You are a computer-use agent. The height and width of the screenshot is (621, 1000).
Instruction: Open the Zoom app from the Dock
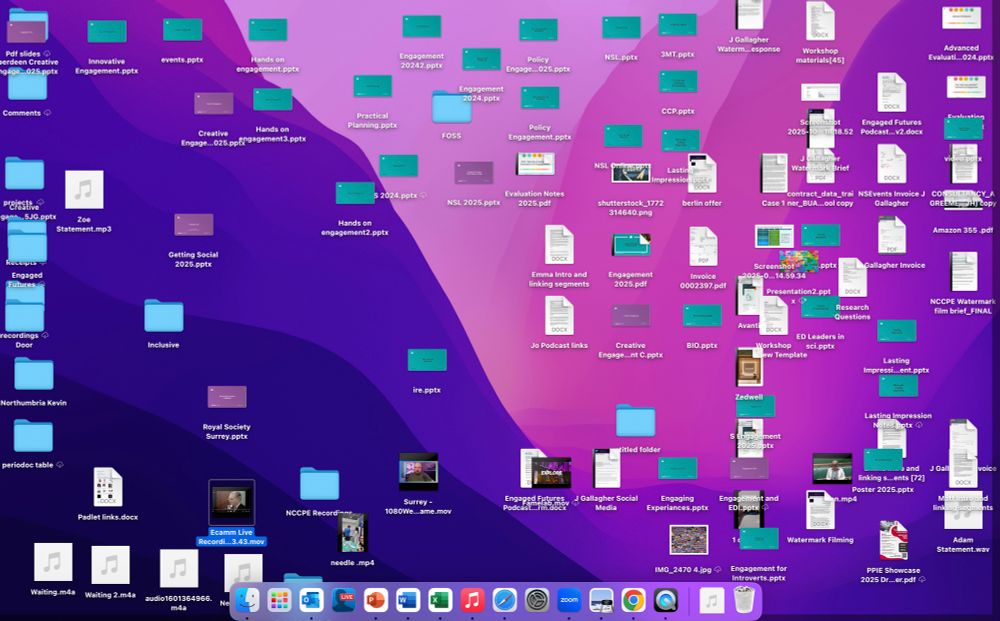[x=568, y=601]
